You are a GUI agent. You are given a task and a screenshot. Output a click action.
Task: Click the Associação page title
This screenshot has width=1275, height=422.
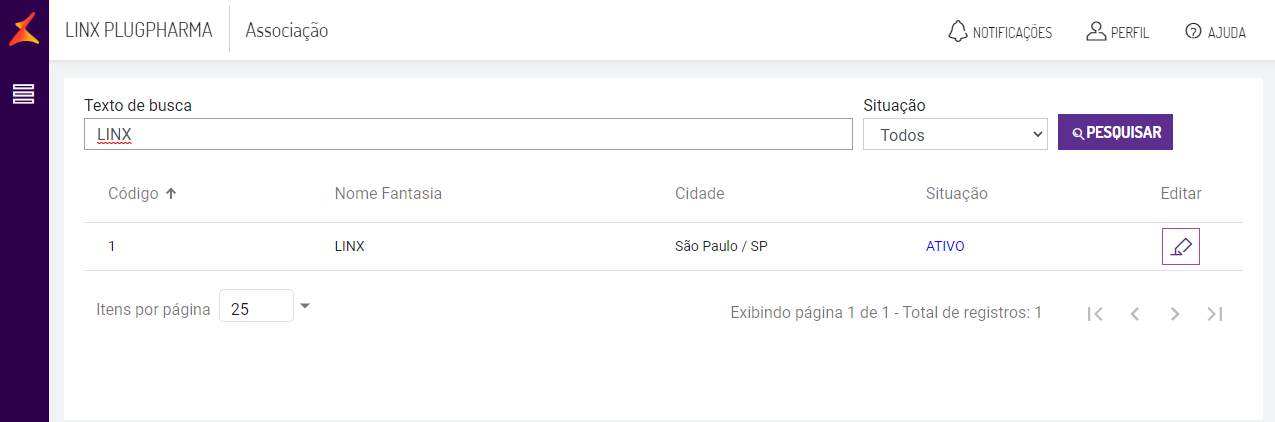click(287, 31)
